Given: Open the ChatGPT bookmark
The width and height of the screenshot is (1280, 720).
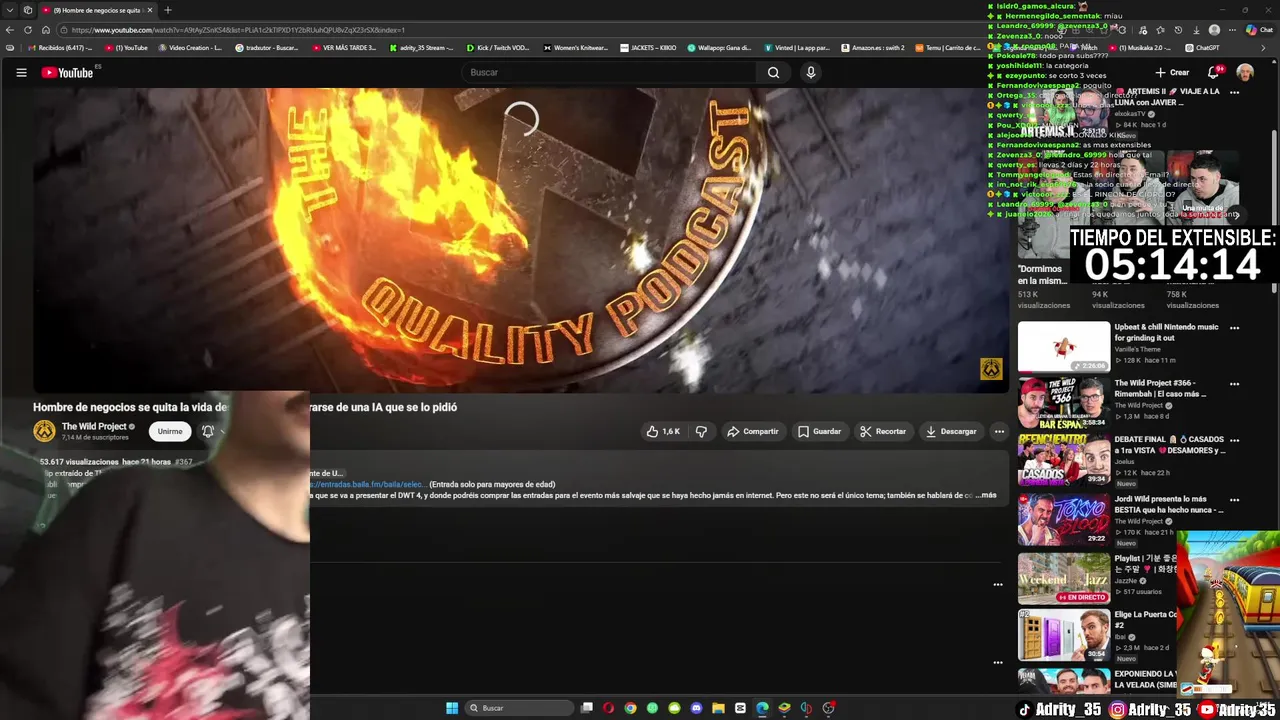Looking at the screenshot, I should click(1202, 47).
